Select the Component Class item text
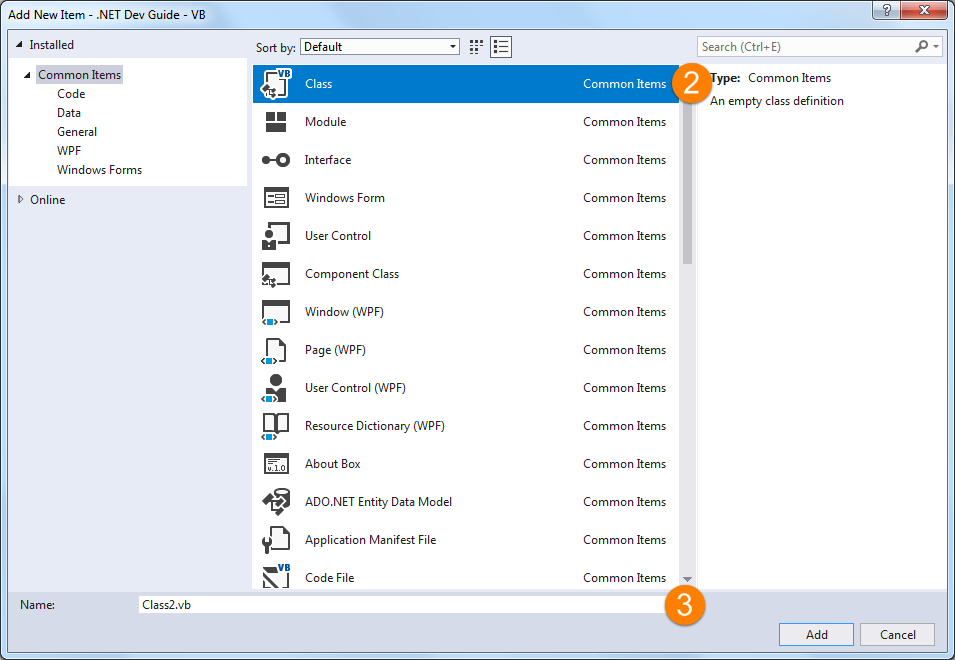955x660 pixels. tap(352, 274)
